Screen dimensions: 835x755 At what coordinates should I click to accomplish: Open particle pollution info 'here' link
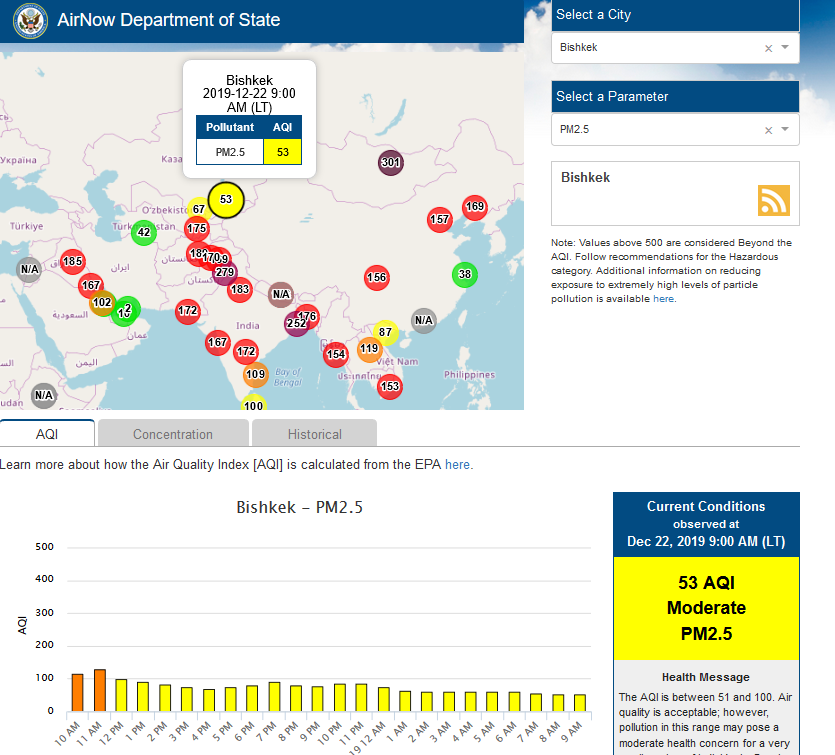coord(663,299)
